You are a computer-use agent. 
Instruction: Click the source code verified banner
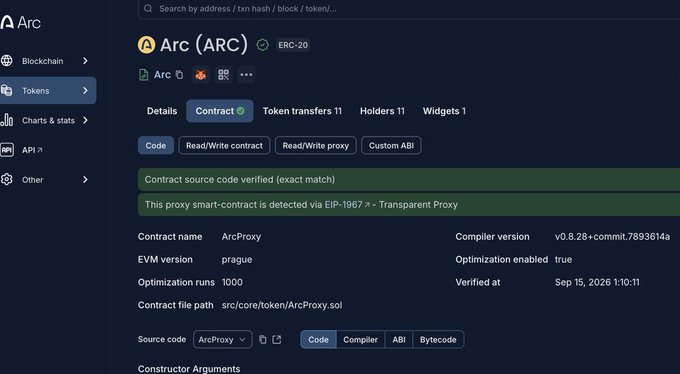point(409,180)
